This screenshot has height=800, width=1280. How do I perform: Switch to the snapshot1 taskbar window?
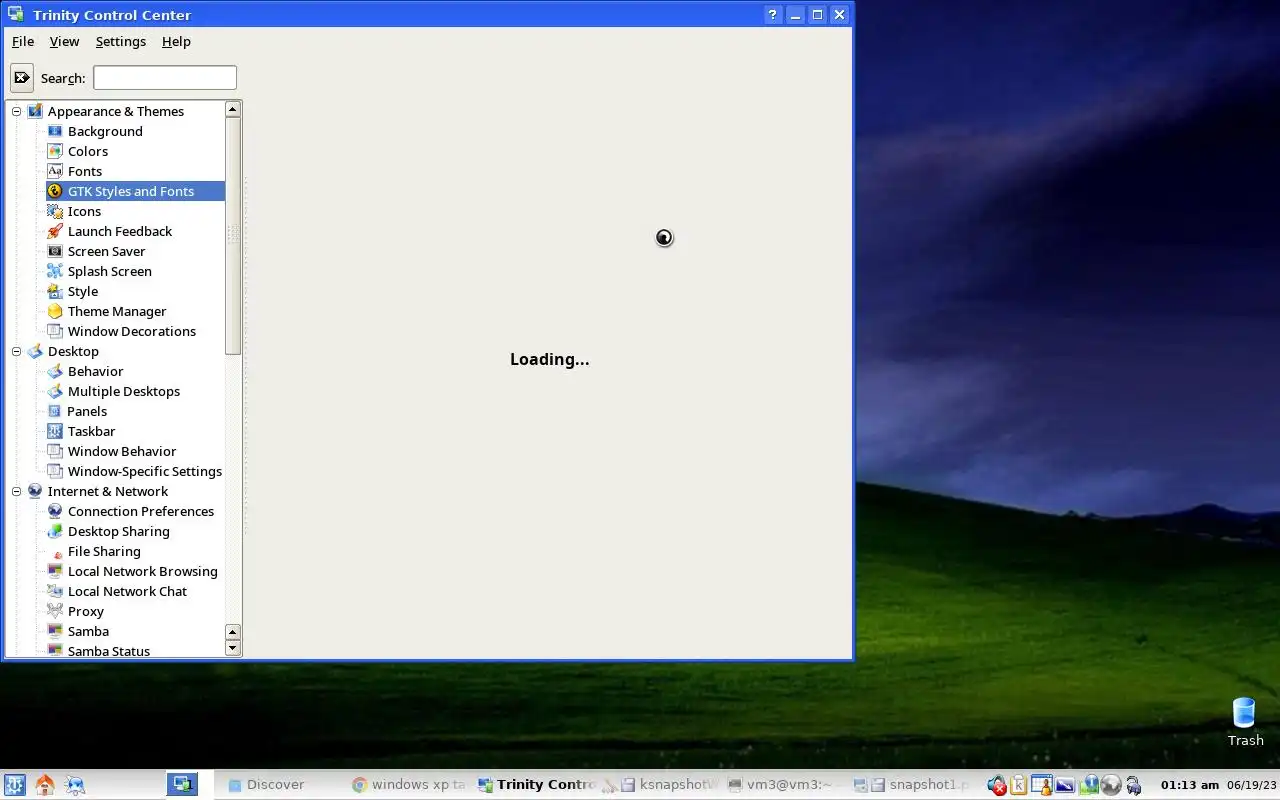917,785
